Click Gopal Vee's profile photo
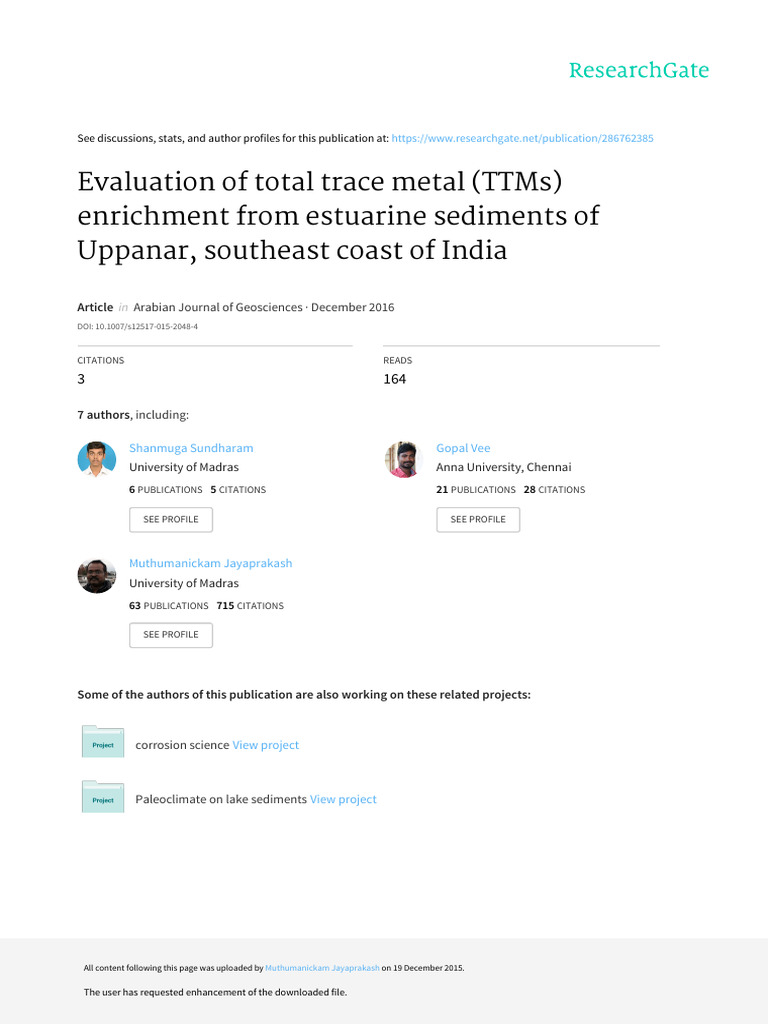 [404, 459]
